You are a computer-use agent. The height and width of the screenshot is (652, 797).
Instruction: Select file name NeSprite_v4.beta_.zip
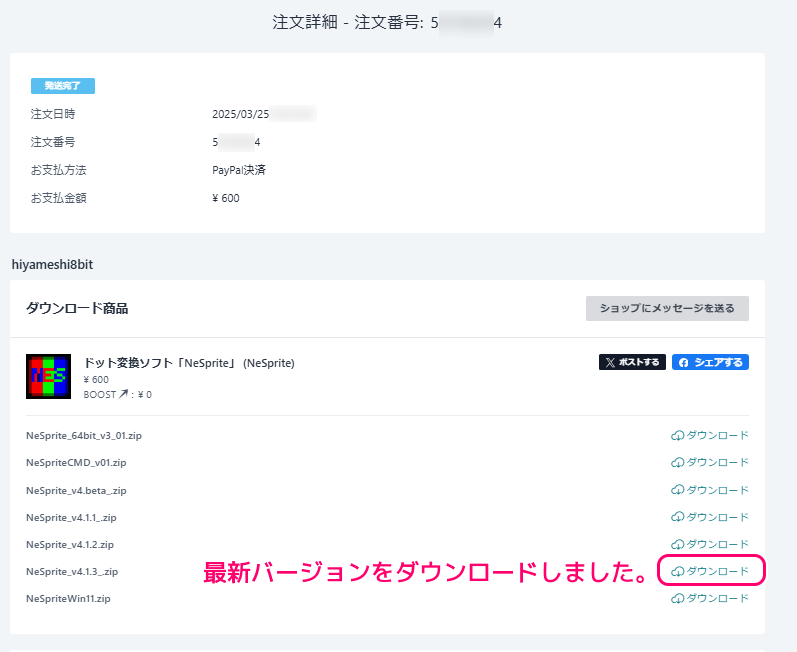pyautogui.click(x=76, y=490)
